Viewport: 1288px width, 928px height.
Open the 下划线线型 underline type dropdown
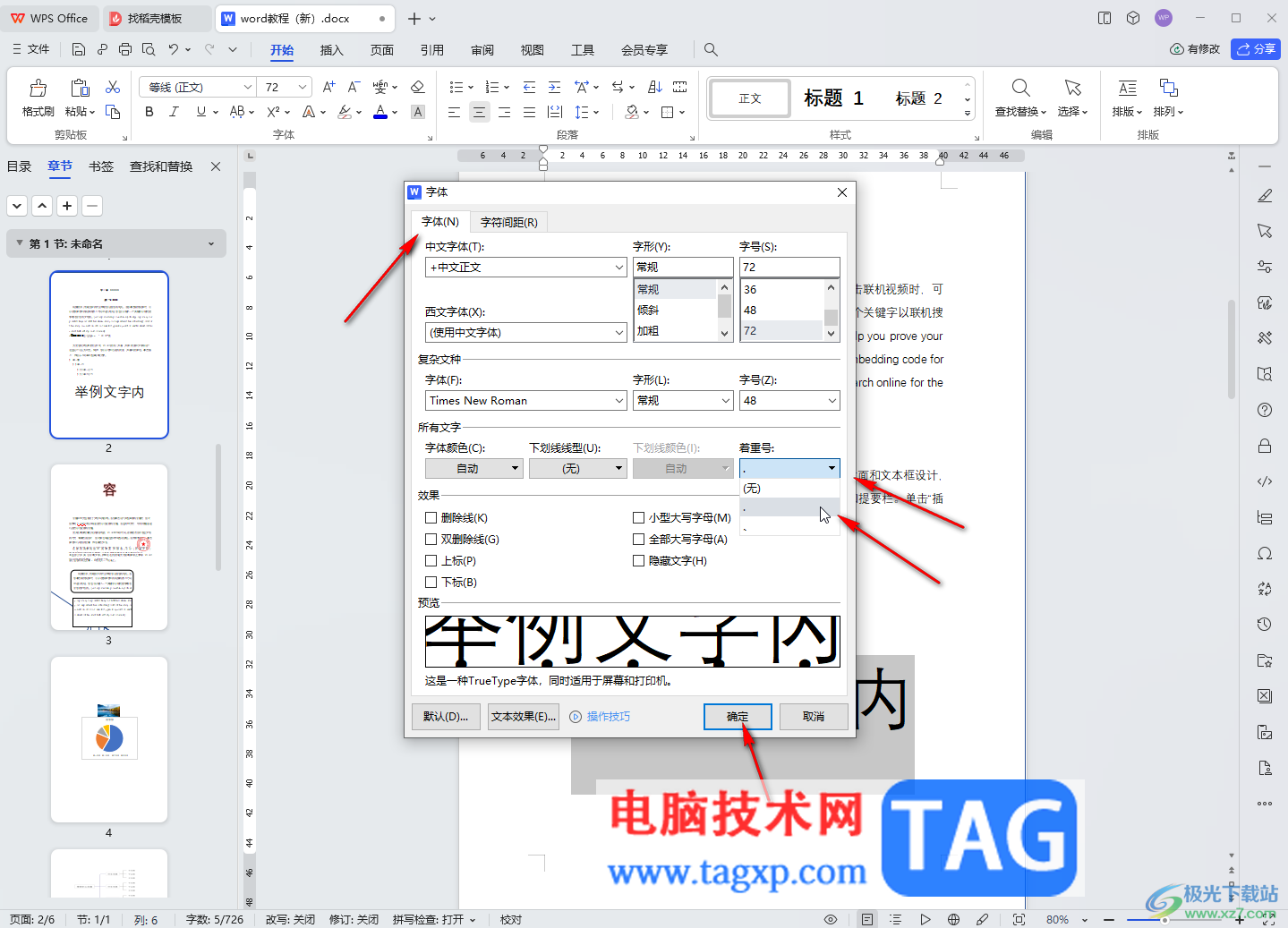tap(577, 468)
